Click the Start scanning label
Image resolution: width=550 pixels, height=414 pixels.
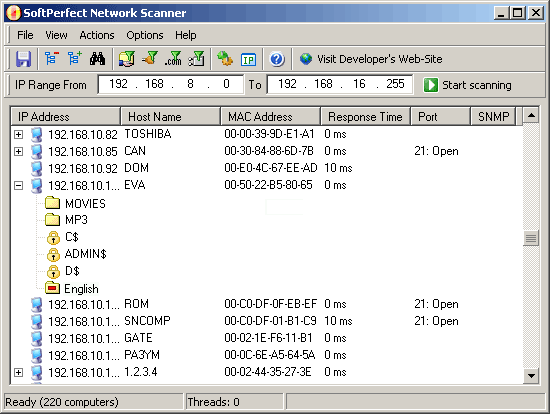[476, 85]
